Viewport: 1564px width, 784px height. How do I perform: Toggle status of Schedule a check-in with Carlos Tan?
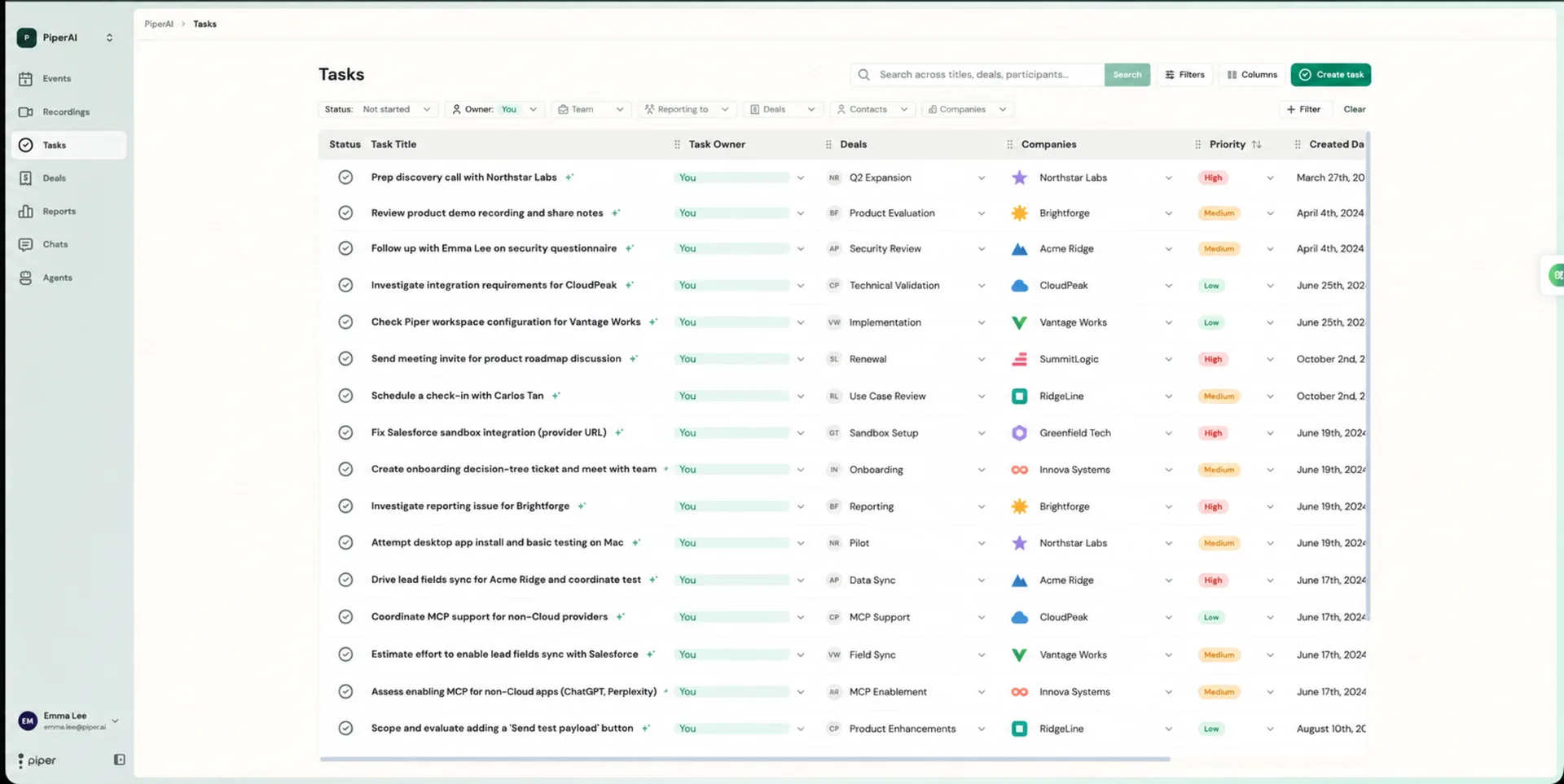[345, 396]
